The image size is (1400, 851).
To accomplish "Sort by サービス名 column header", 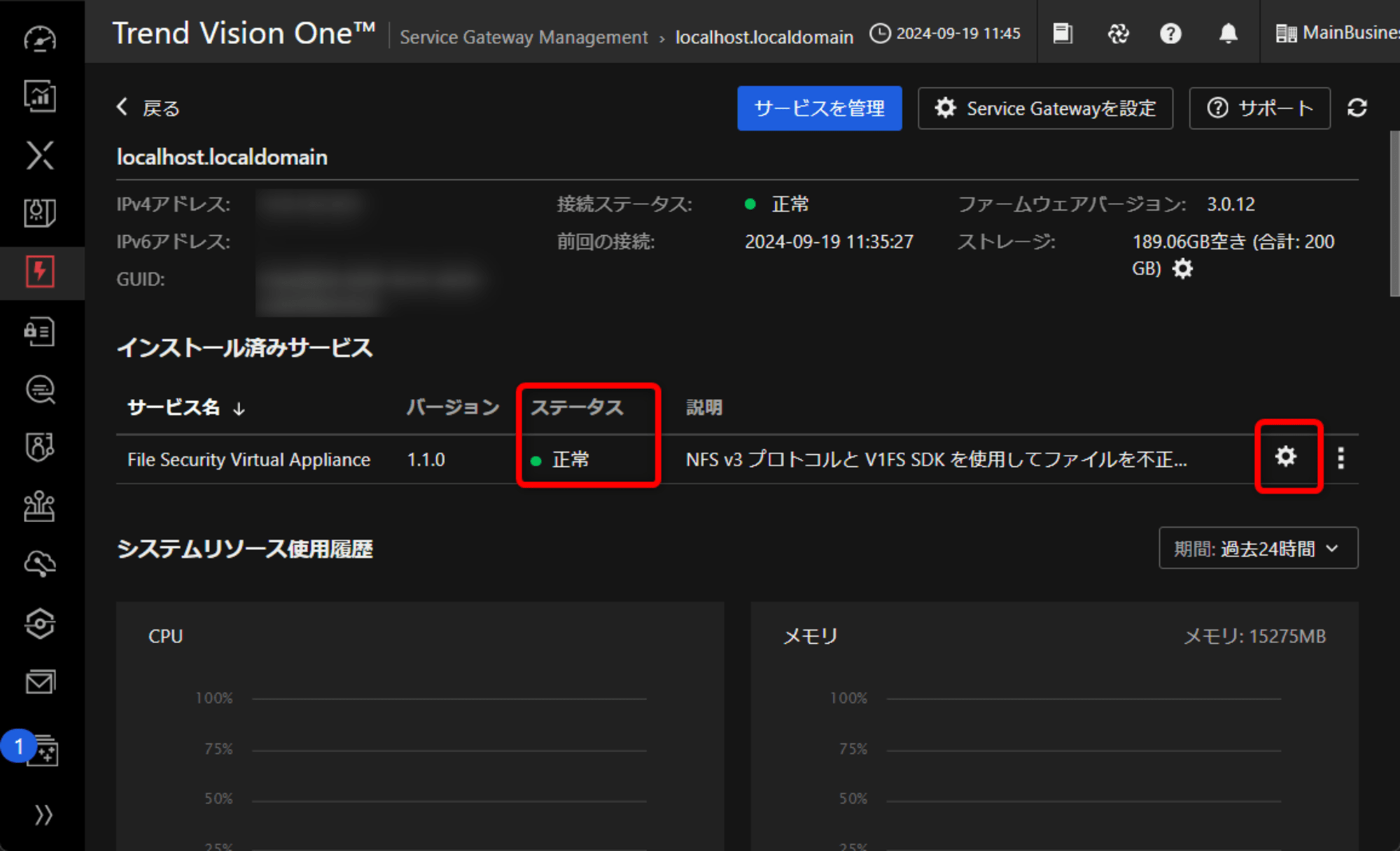I will coord(186,407).
